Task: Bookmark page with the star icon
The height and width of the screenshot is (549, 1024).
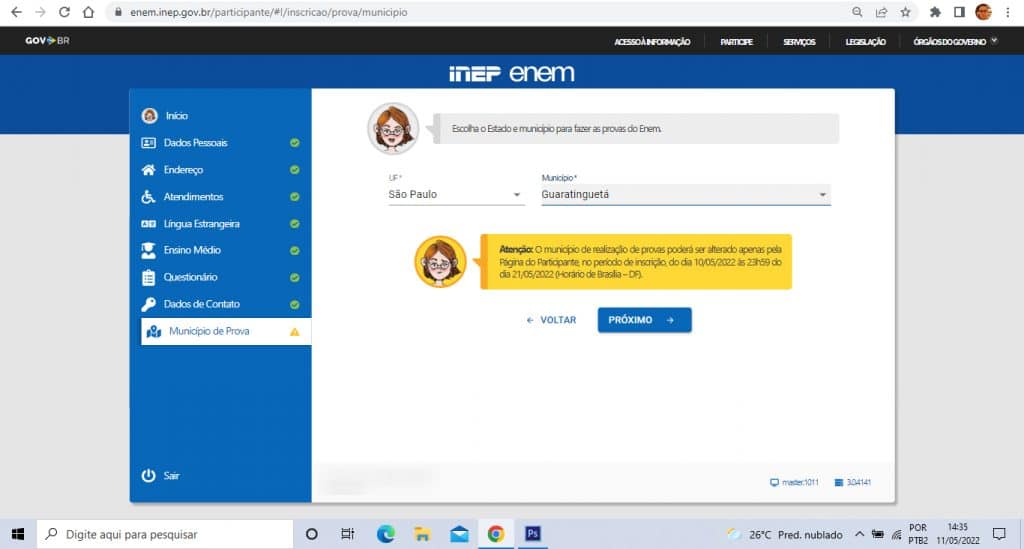Action: [905, 12]
